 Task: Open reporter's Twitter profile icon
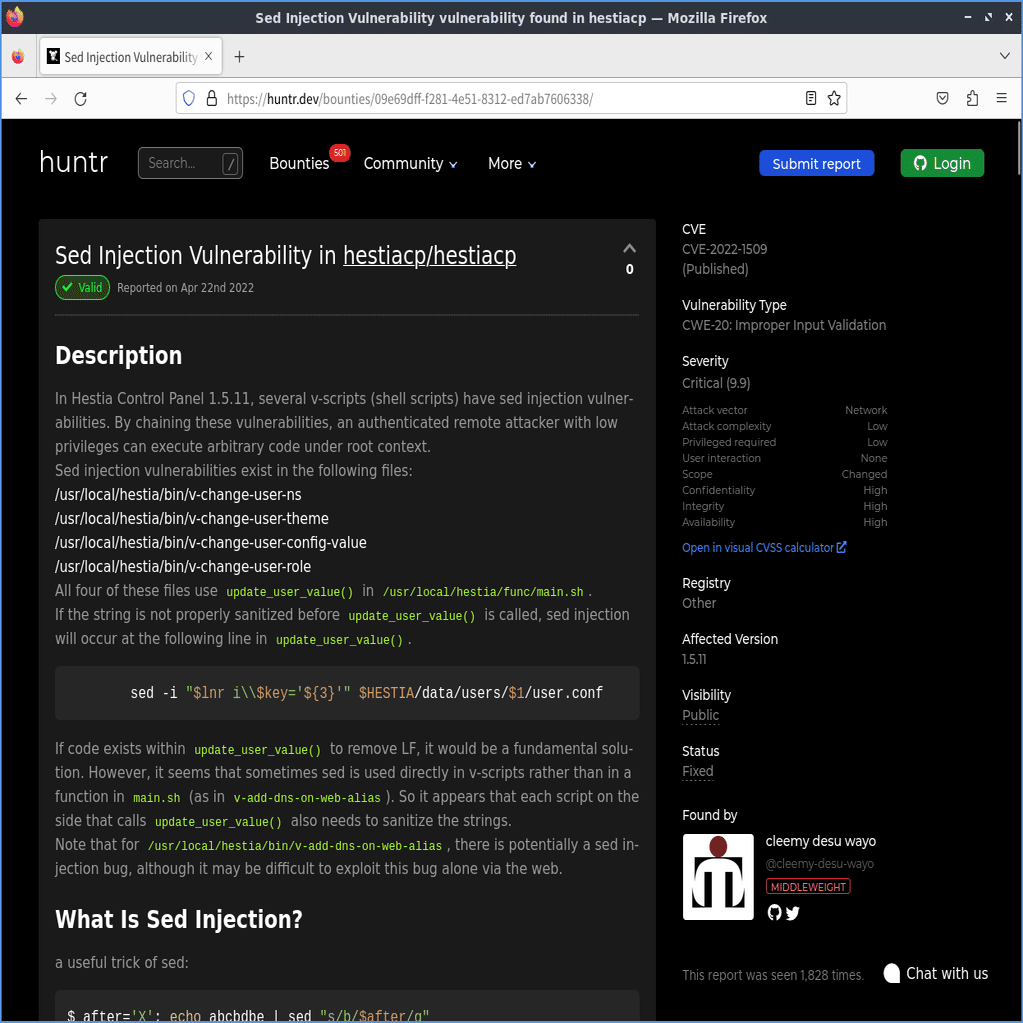(x=792, y=913)
